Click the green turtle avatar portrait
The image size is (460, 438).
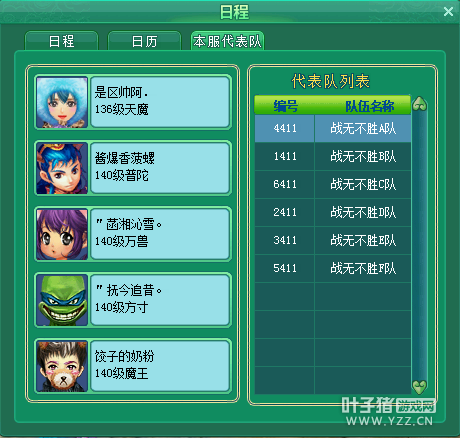pyautogui.click(x=62, y=300)
